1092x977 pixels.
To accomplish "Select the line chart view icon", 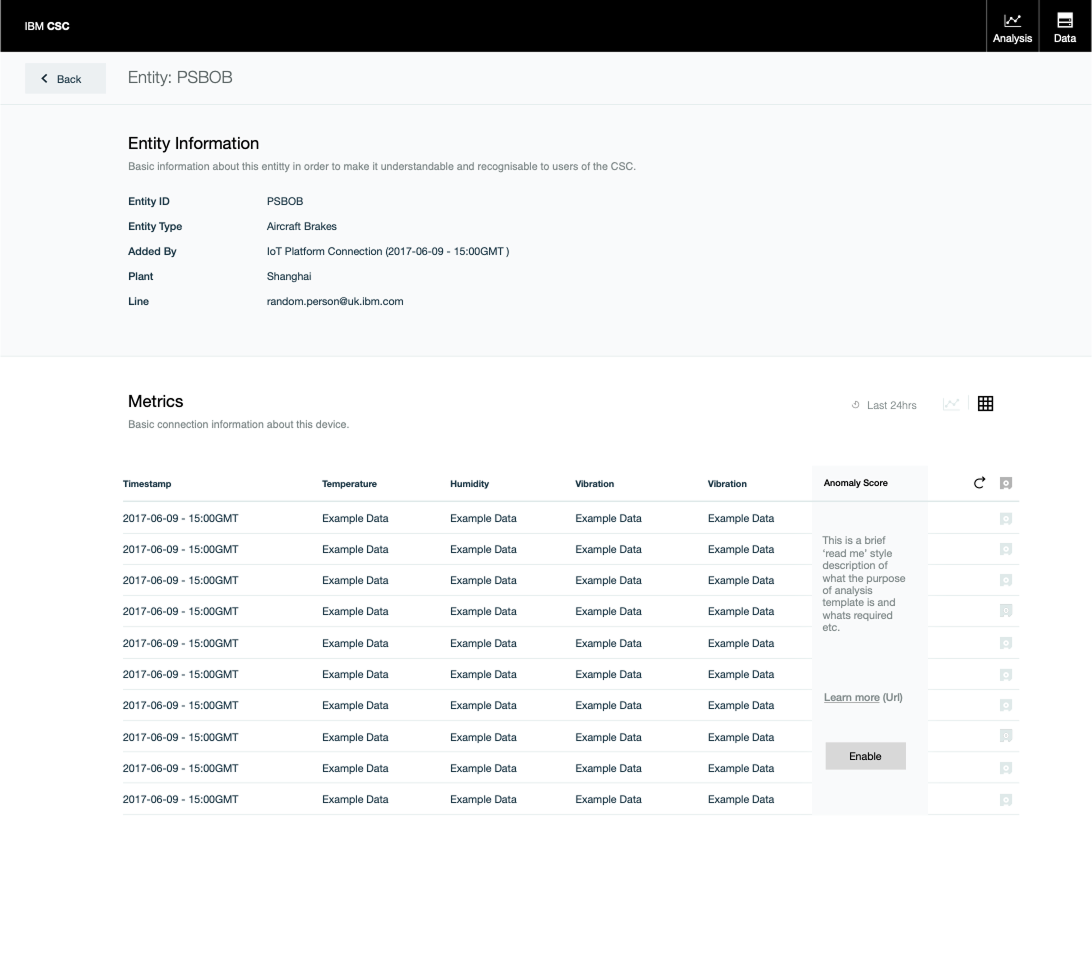I will 949,403.
